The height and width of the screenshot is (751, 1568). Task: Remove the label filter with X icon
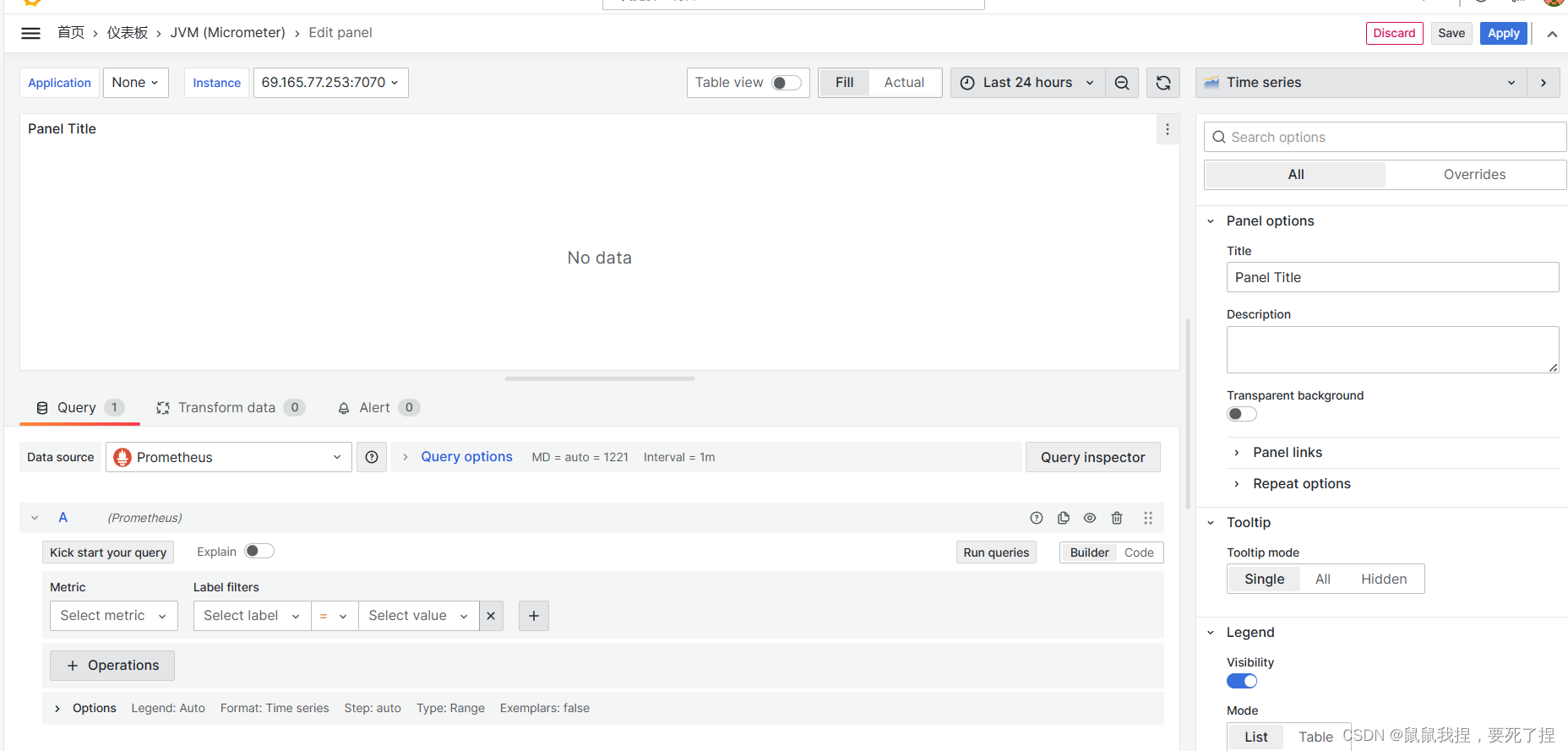point(491,616)
